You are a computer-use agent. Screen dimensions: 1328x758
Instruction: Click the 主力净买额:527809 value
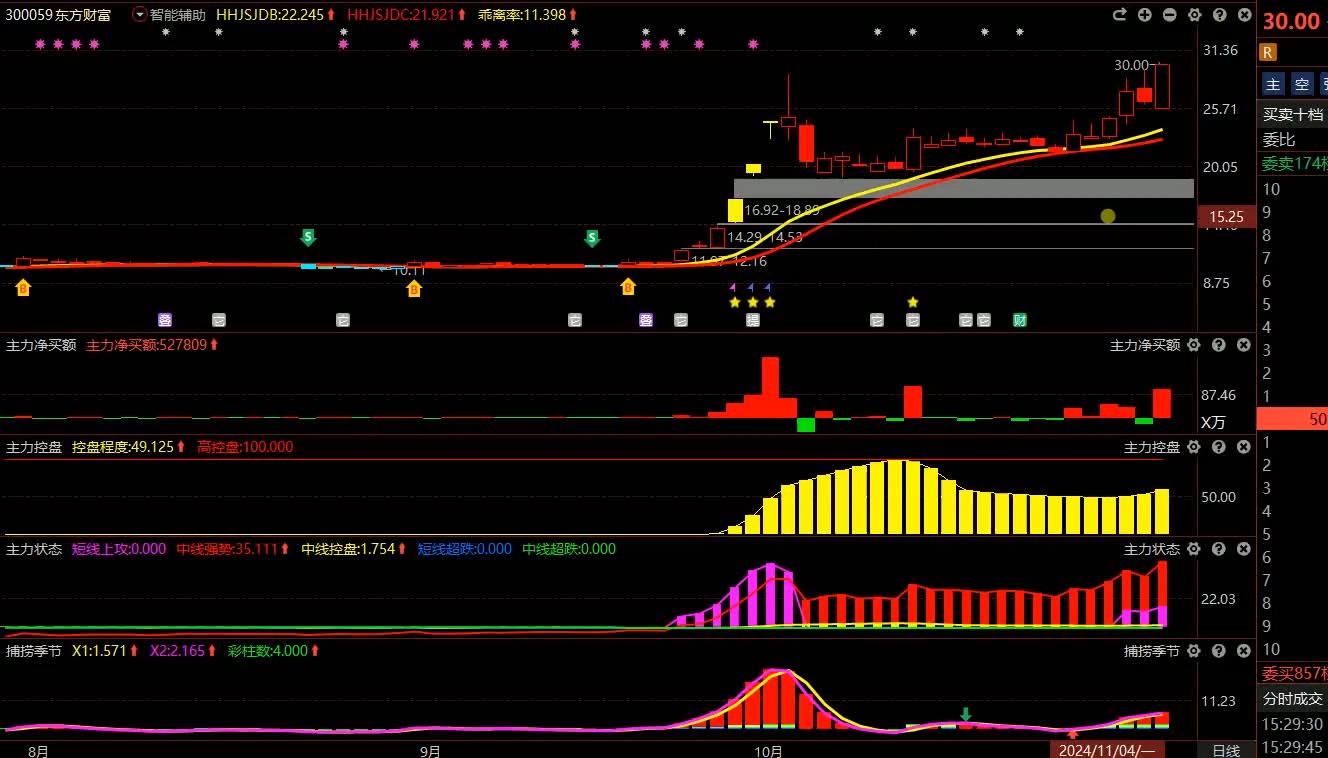pos(146,345)
